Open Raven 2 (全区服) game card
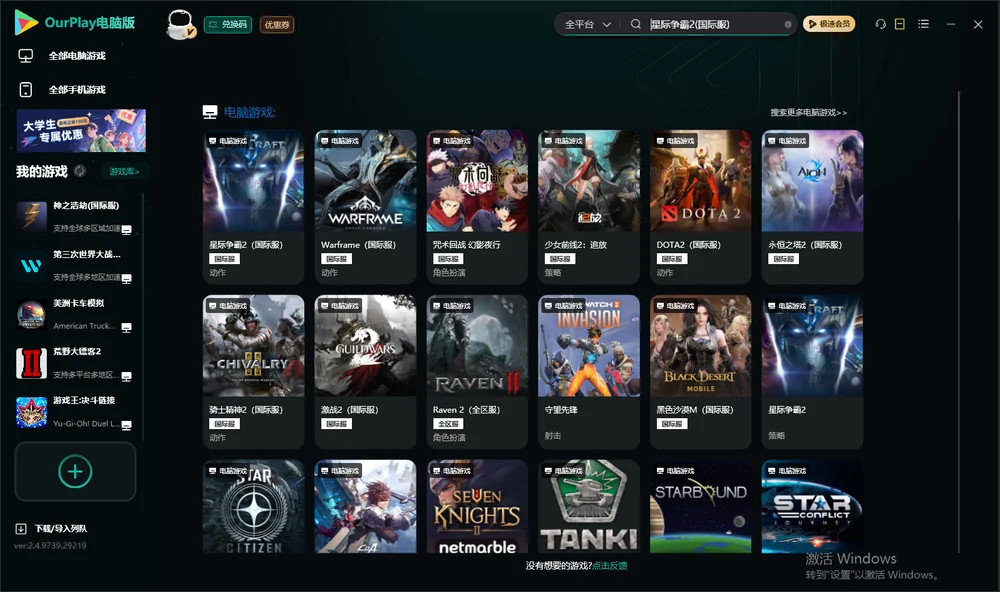The width and height of the screenshot is (1000, 592). (x=477, y=372)
